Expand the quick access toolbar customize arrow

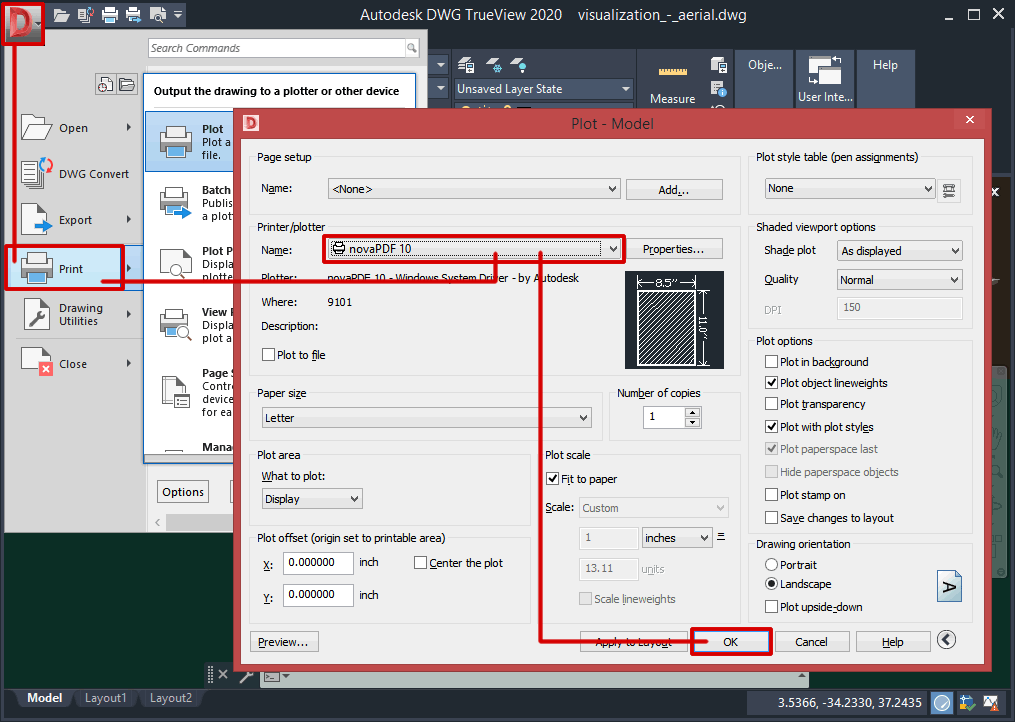click(x=178, y=14)
